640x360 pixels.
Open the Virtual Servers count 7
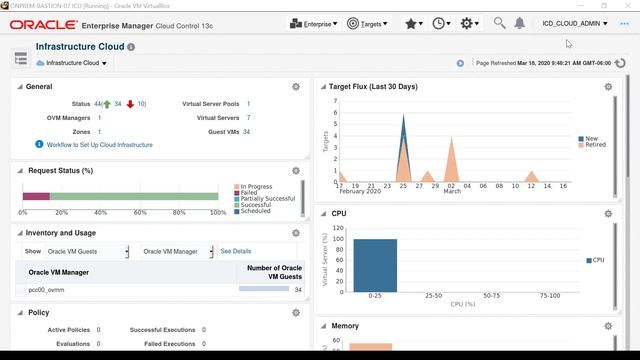[248, 118]
